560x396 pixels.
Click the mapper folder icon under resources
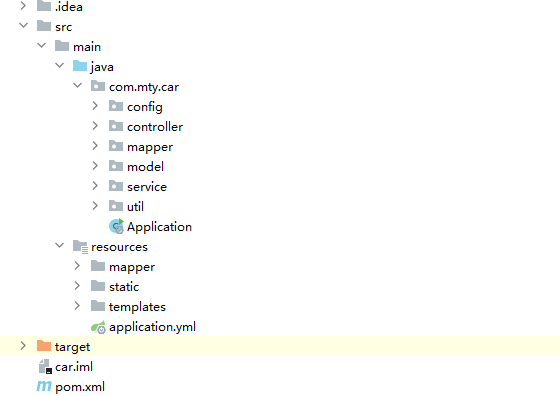point(98,266)
